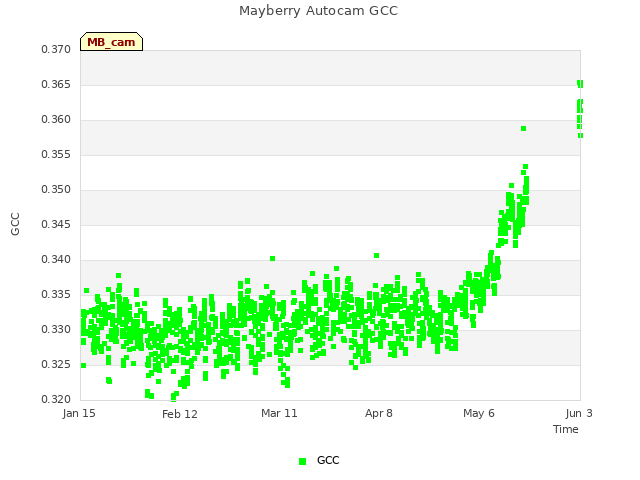This screenshot has height=480, width=640.
Task: Click the vertical GCC y-axis title
Action: [x=15, y=224]
